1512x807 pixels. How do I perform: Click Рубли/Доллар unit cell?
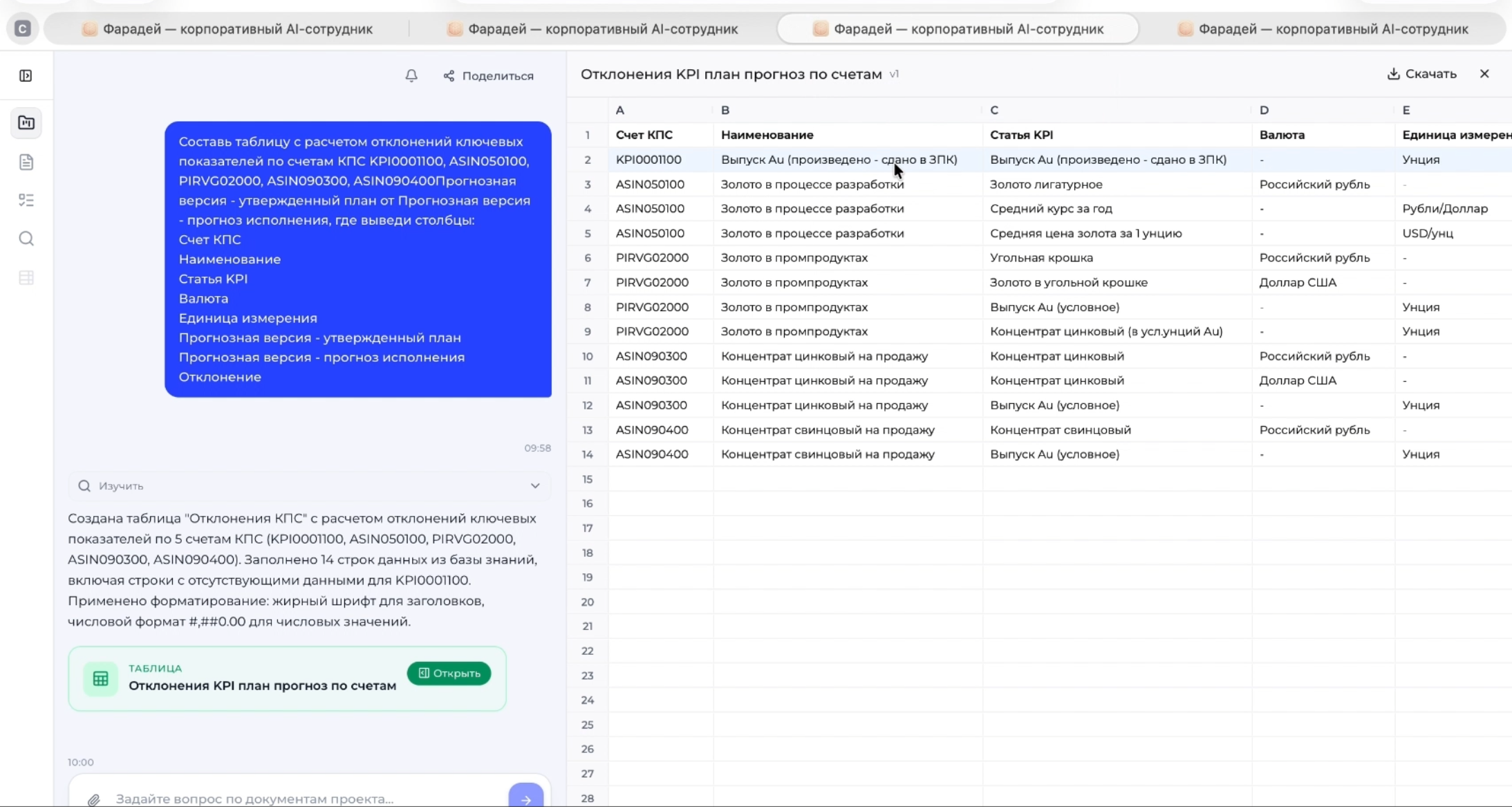pyautogui.click(x=1453, y=209)
